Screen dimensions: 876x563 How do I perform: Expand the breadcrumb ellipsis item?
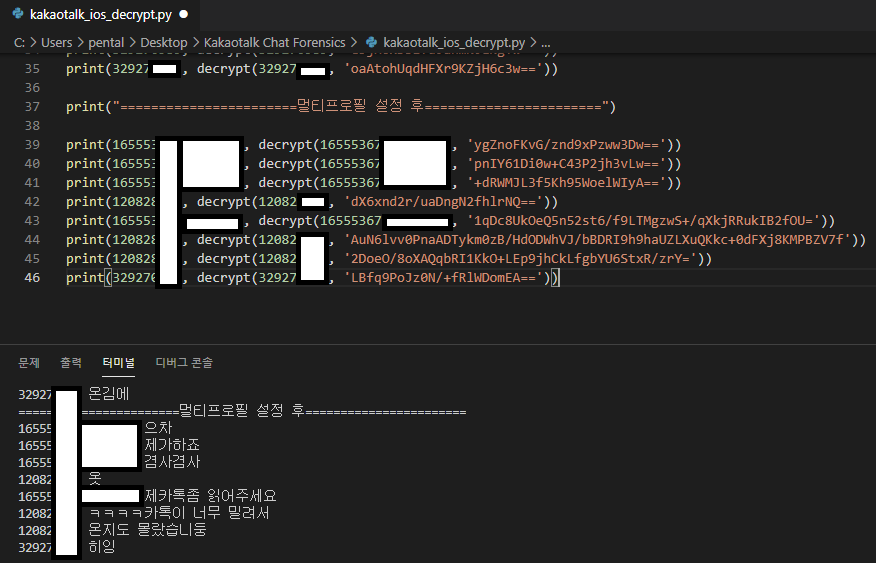point(546,43)
